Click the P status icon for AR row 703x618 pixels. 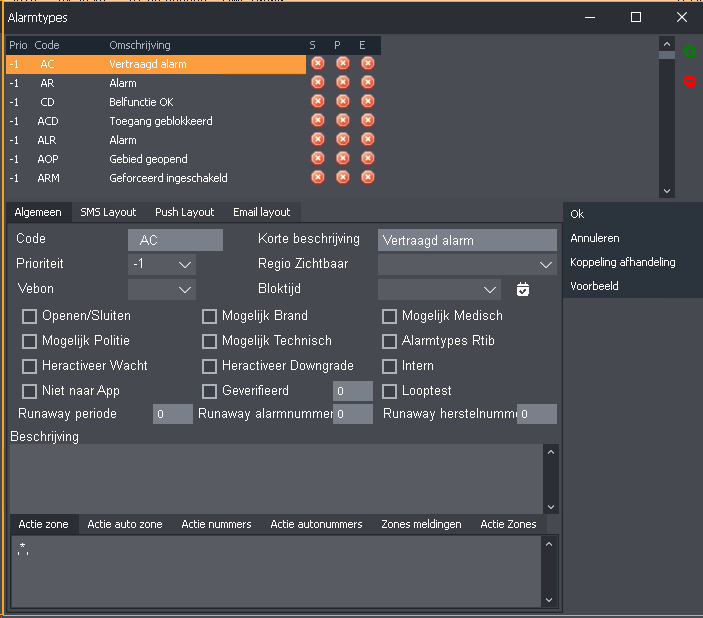pyautogui.click(x=343, y=83)
